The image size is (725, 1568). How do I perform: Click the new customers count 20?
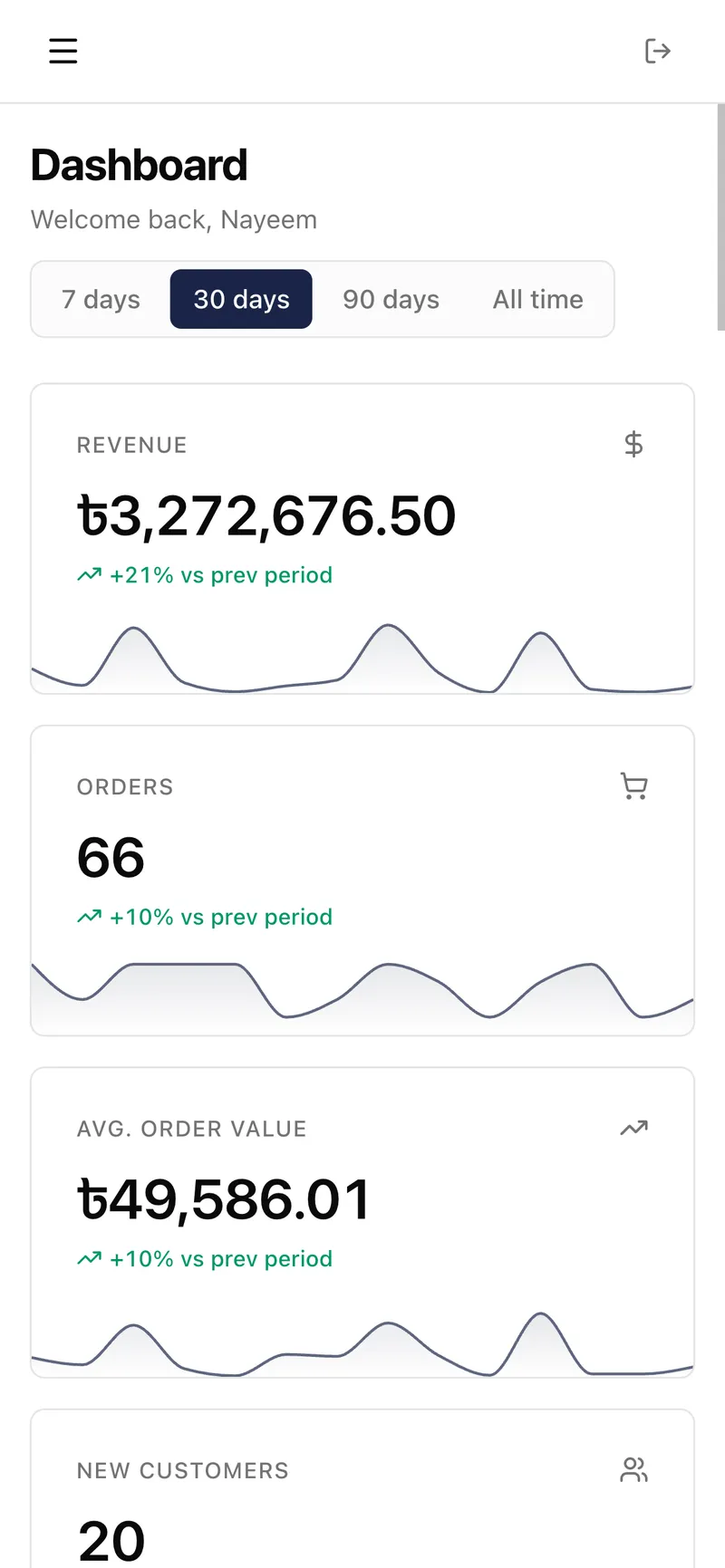[x=111, y=1540]
